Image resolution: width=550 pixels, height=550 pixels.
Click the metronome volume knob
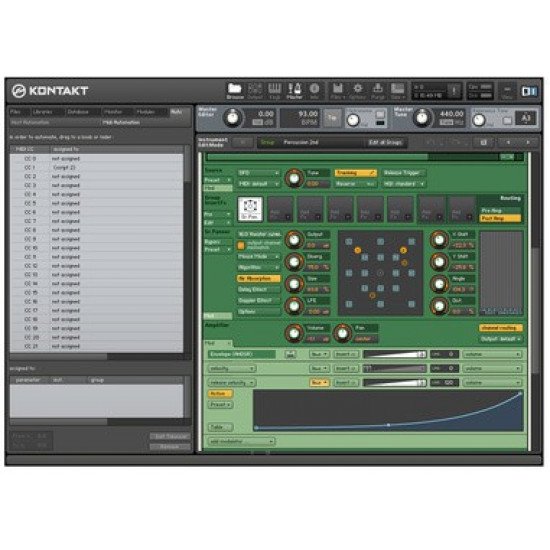click(353, 120)
